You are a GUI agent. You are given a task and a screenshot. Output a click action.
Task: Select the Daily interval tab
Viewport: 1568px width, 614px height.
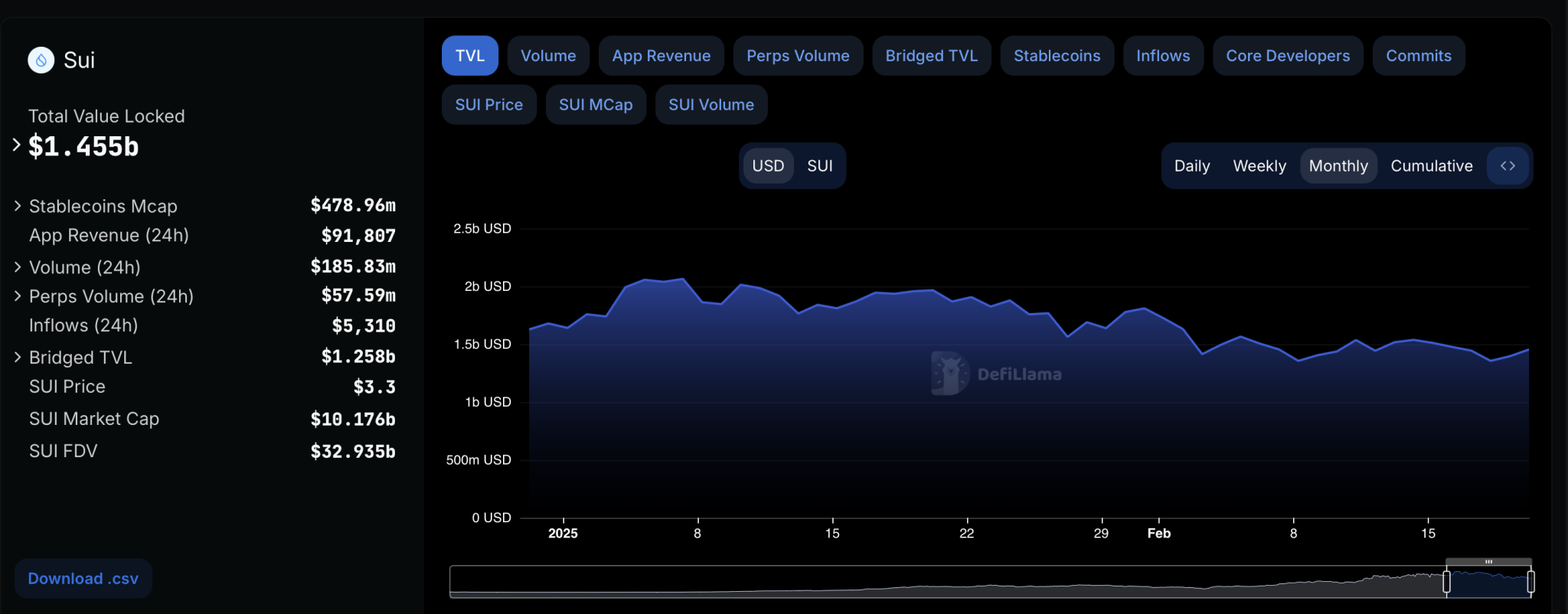[x=1192, y=165]
